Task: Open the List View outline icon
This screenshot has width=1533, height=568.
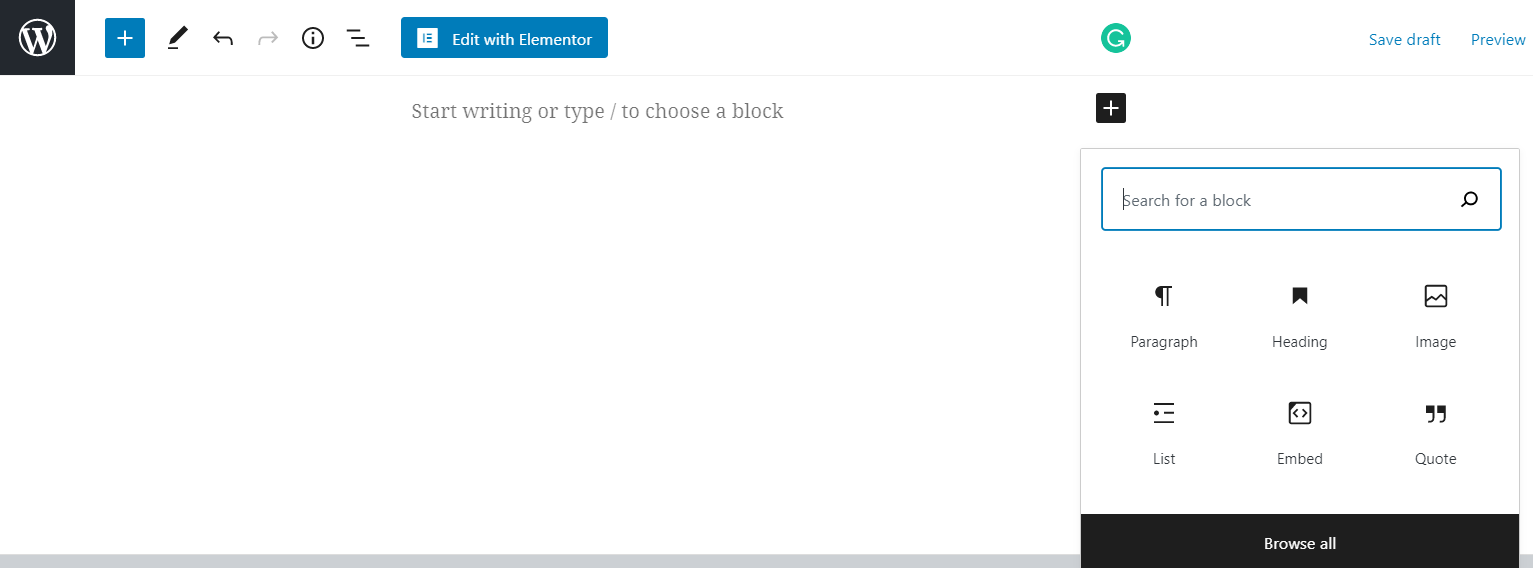Action: tap(358, 39)
